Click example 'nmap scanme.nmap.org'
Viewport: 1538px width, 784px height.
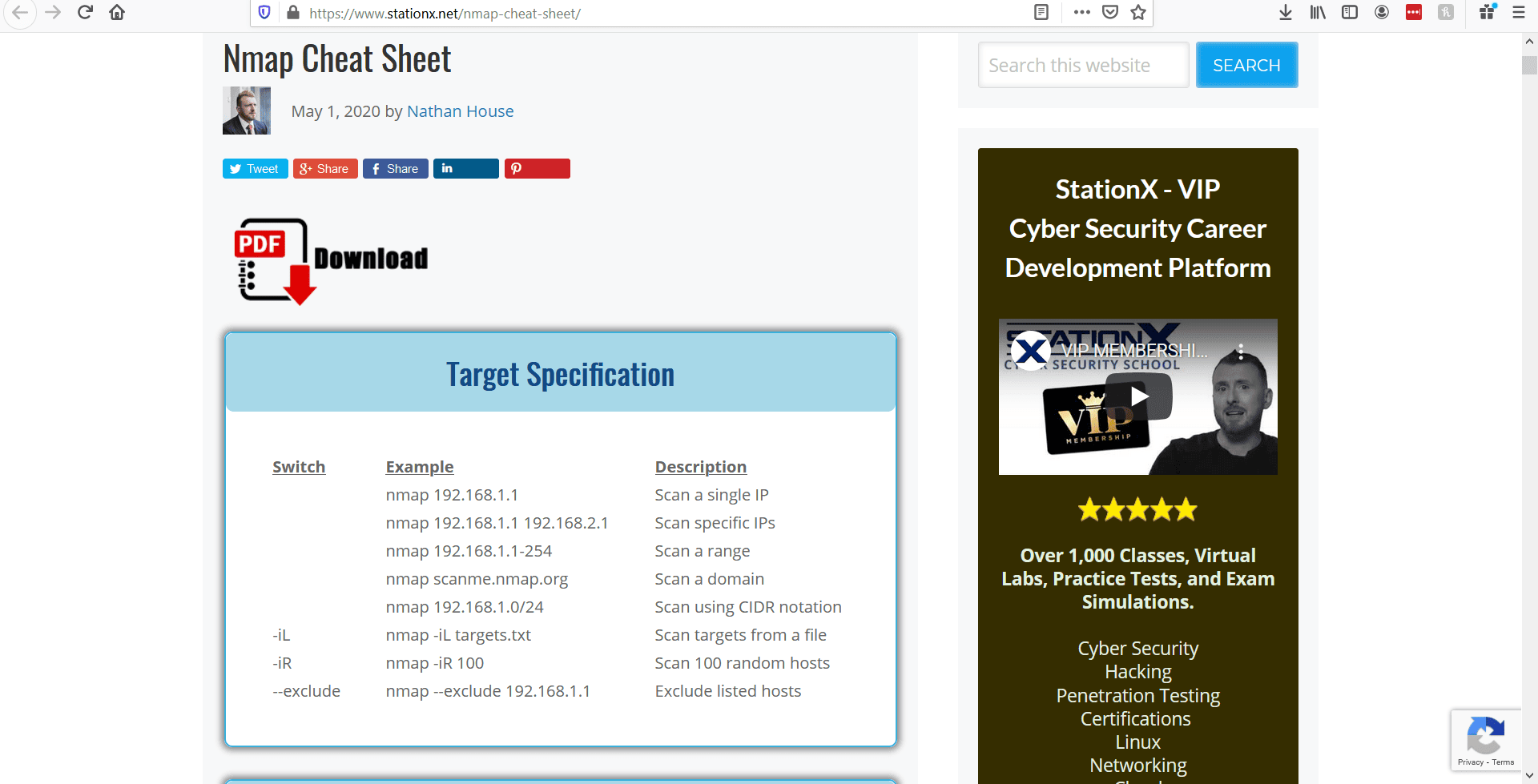(x=477, y=579)
